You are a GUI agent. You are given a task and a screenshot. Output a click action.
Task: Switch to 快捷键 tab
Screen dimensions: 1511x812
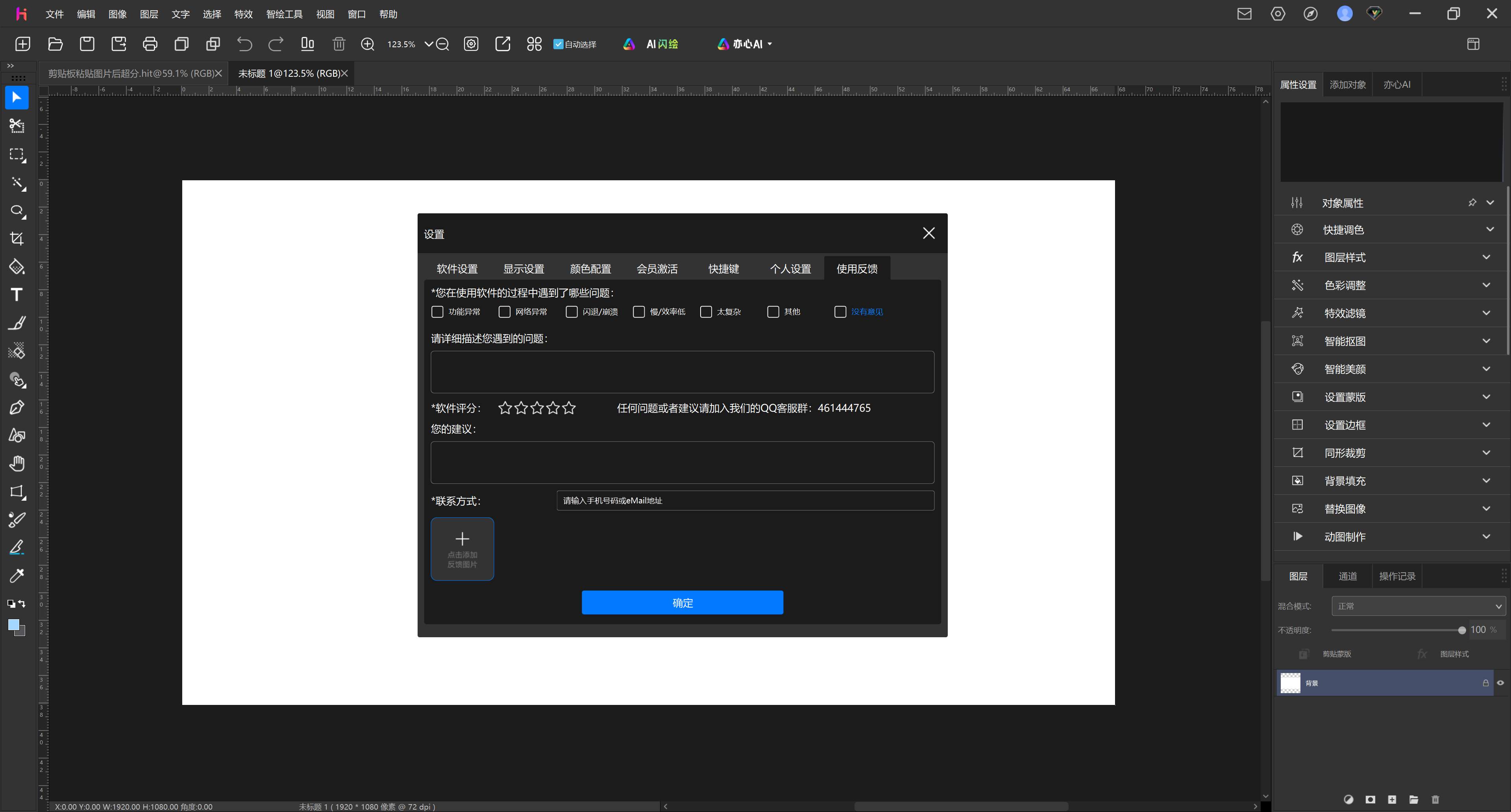723,269
